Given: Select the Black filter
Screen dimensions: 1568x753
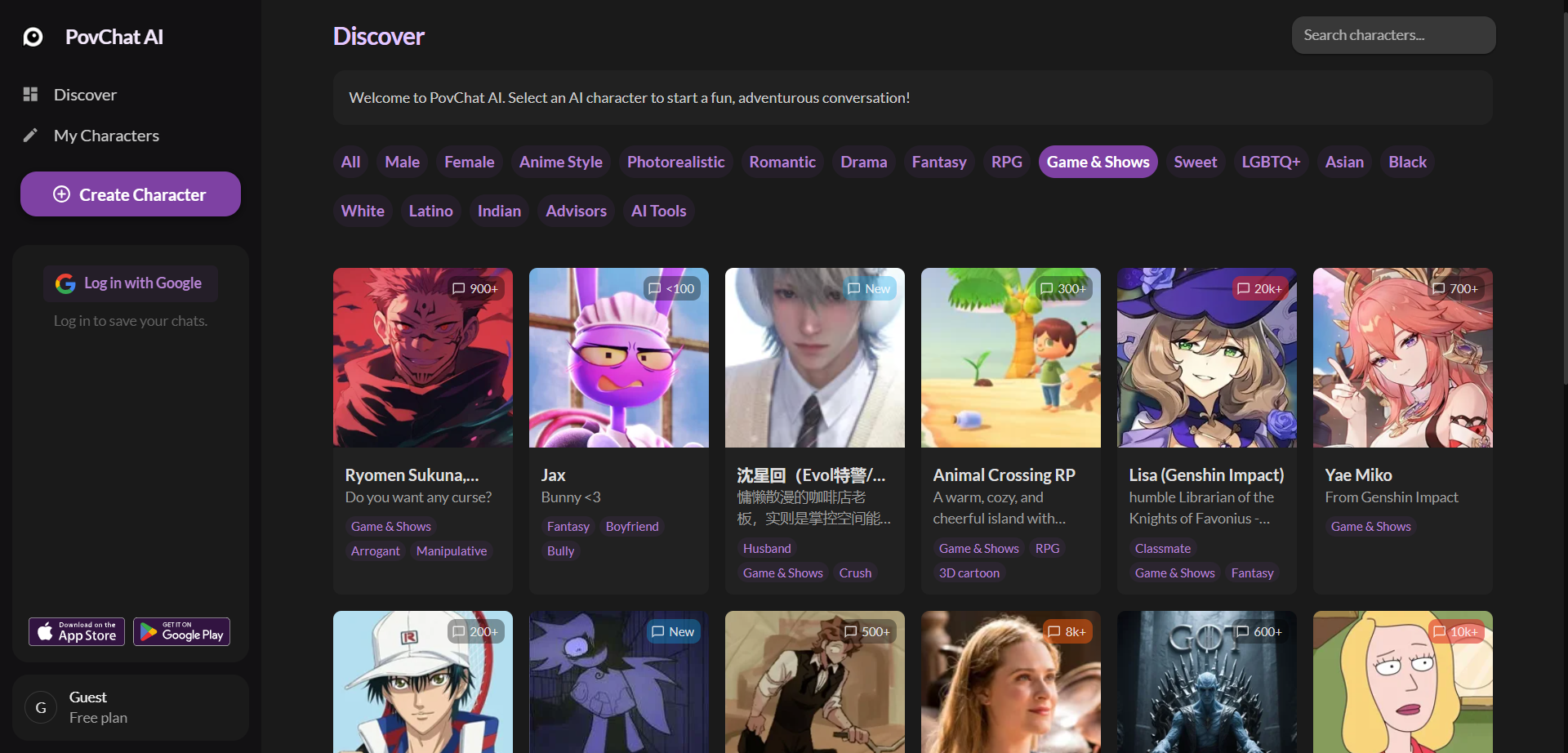Looking at the screenshot, I should point(1407,162).
